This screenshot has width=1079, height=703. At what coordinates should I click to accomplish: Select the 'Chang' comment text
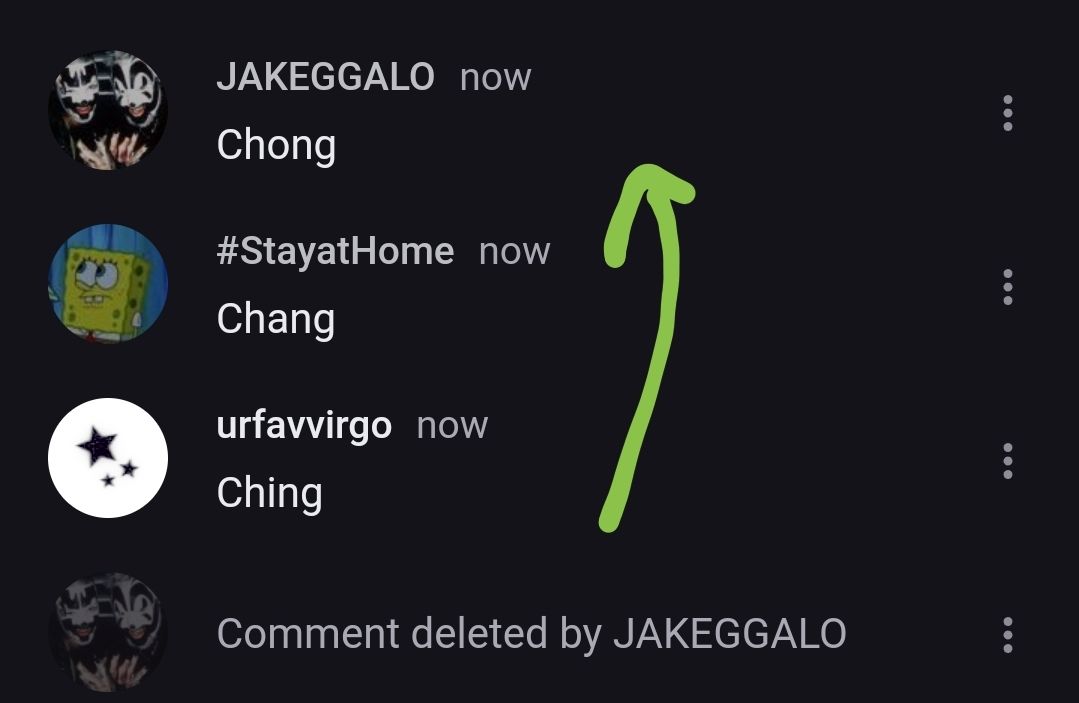tap(276, 321)
